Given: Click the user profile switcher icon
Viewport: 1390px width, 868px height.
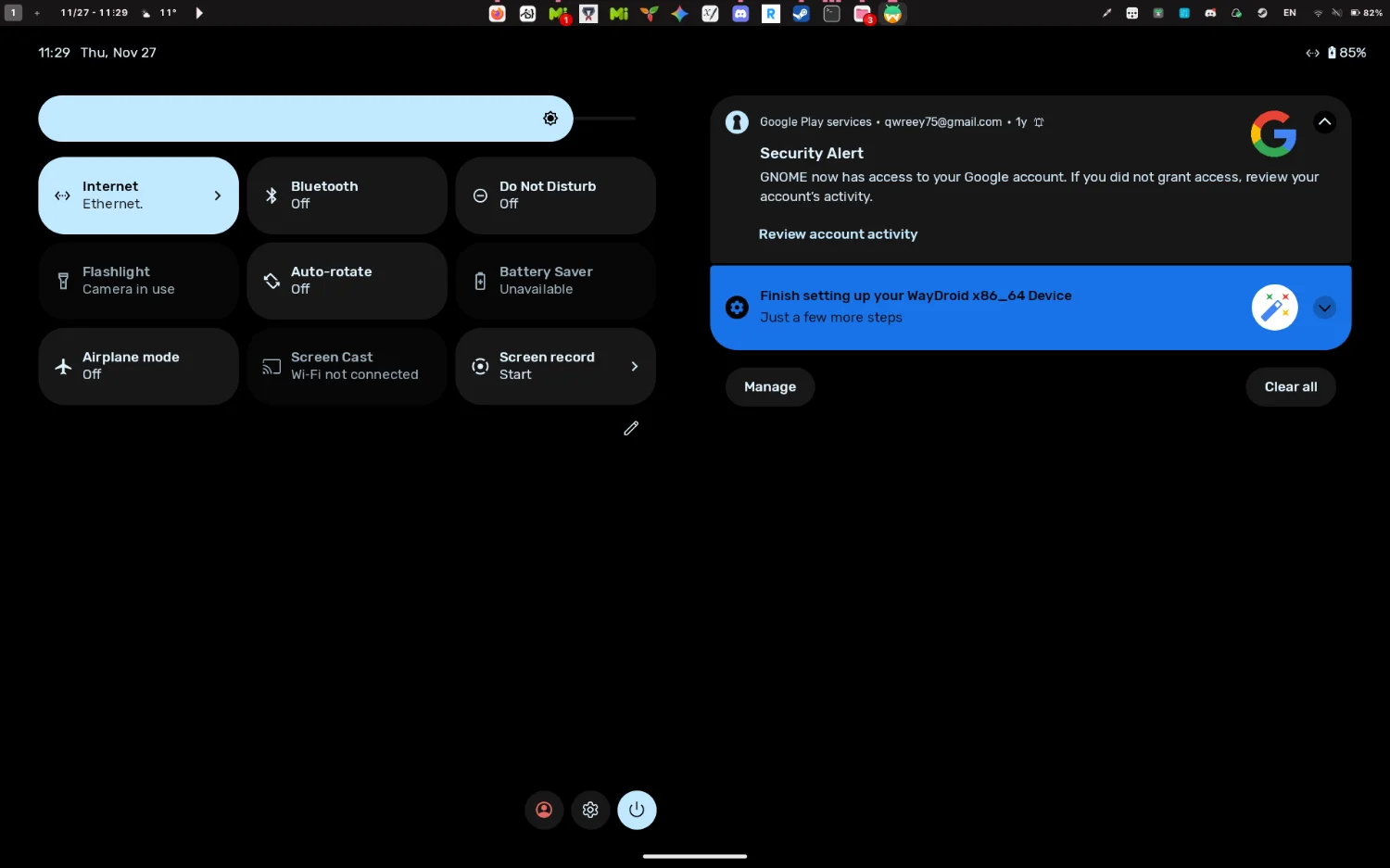Looking at the screenshot, I should point(544,810).
